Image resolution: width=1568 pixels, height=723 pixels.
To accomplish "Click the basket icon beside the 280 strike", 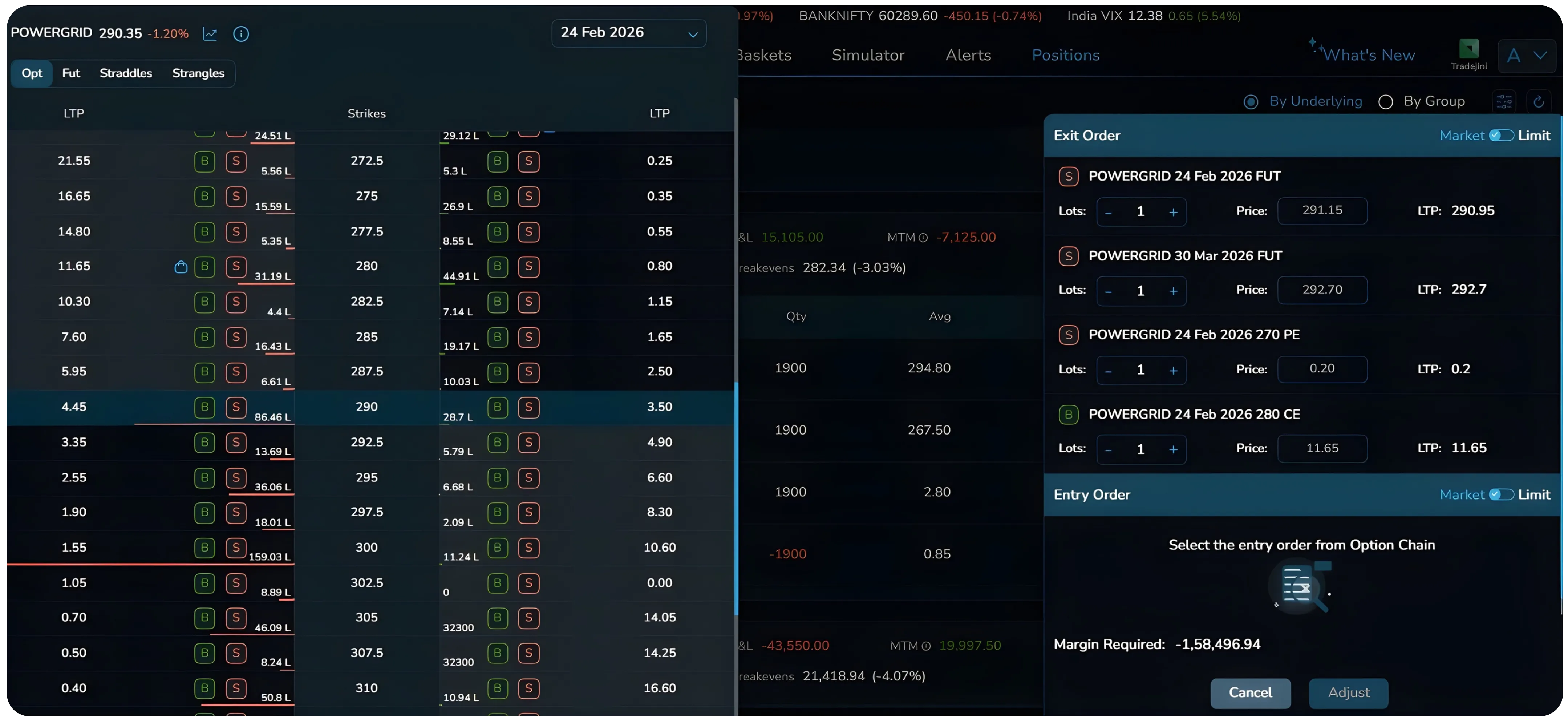I will (181, 267).
